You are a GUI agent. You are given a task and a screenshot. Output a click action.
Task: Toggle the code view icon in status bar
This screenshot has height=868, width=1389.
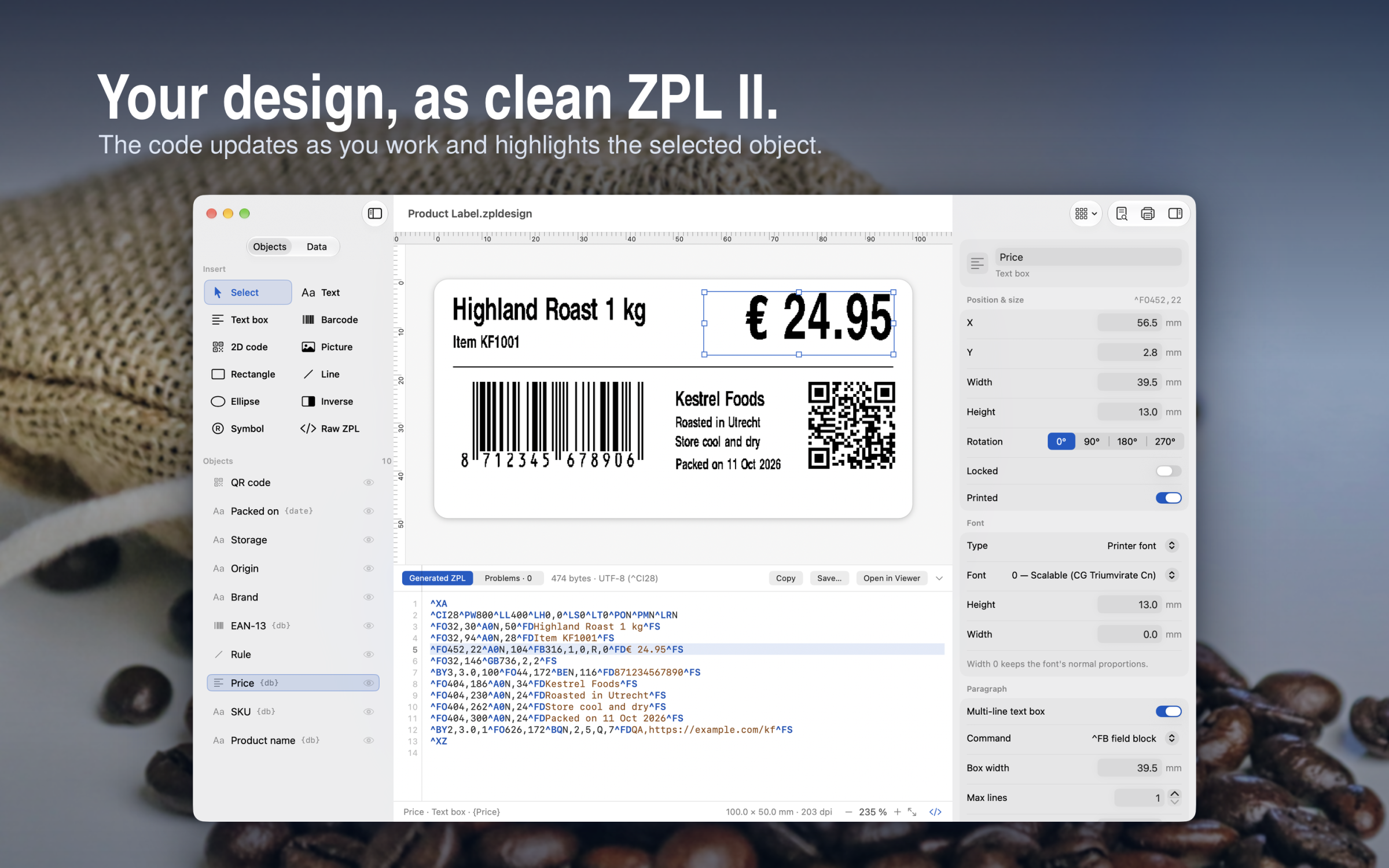click(935, 812)
